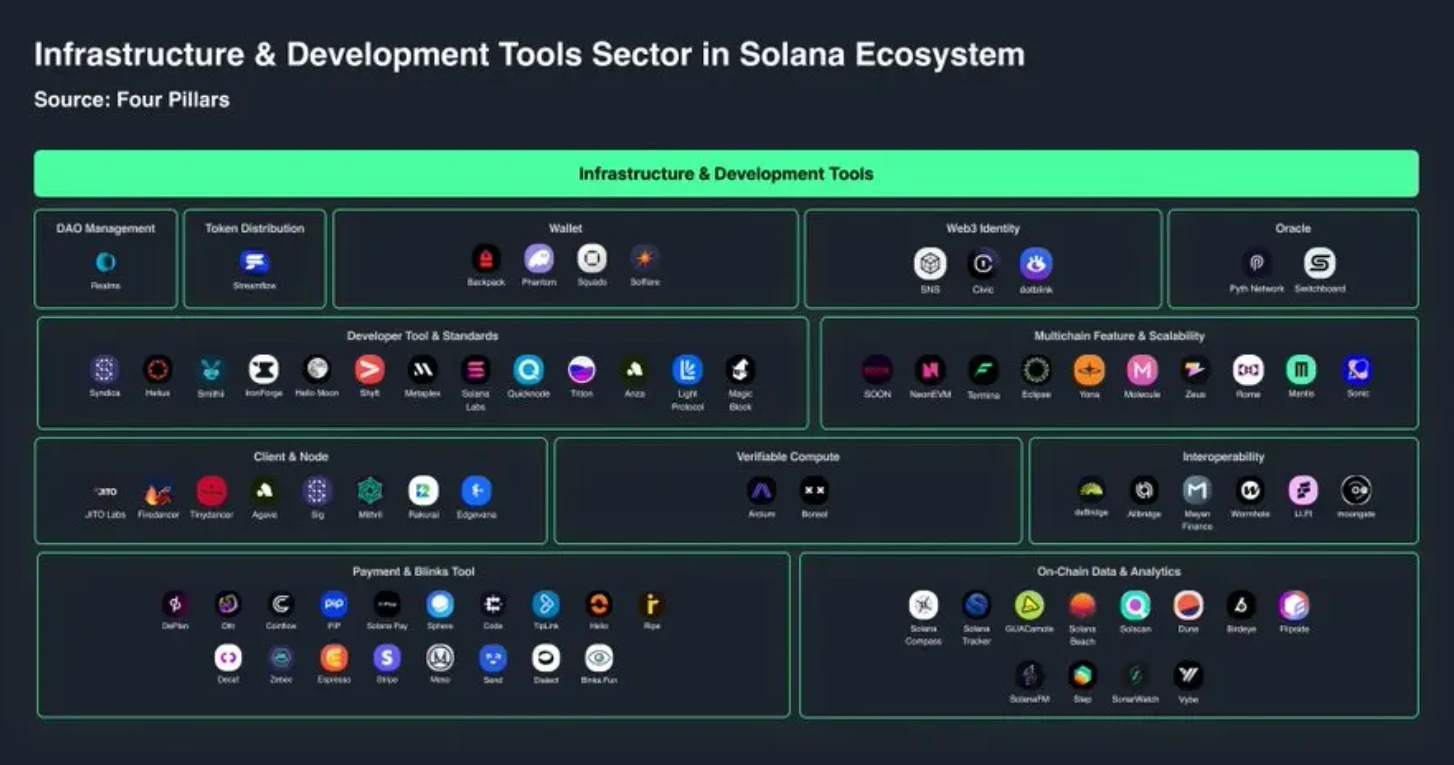The width and height of the screenshot is (1454, 765).
Task: Click the Stripe icon
Action: click(x=387, y=658)
